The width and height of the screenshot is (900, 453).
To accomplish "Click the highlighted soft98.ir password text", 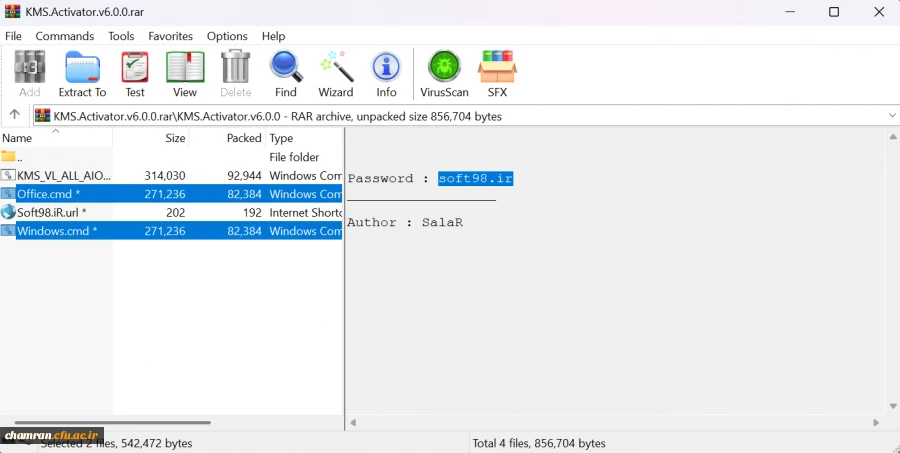I will click(x=475, y=178).
